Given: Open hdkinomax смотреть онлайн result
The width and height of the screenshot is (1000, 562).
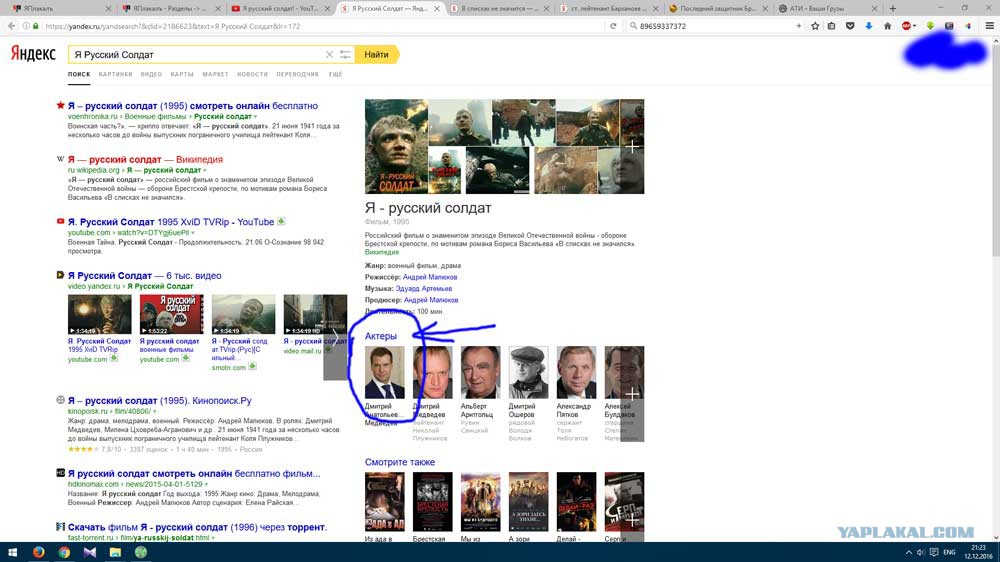Looking at the screenshot, I should 194,473.
